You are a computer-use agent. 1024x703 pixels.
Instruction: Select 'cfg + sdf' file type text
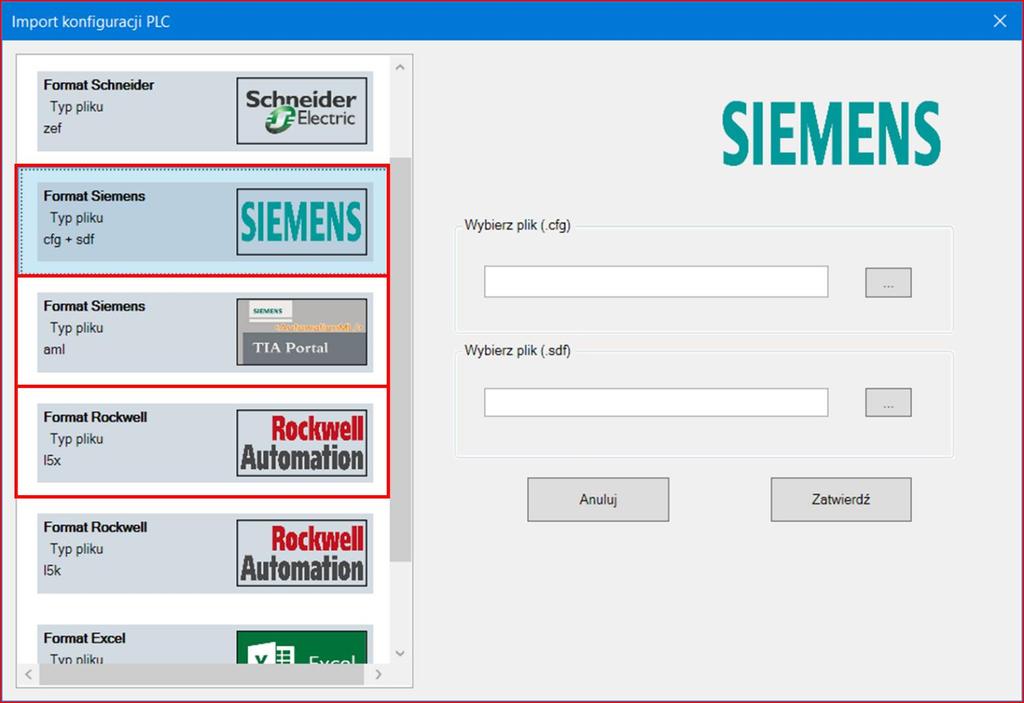(69, 239)
